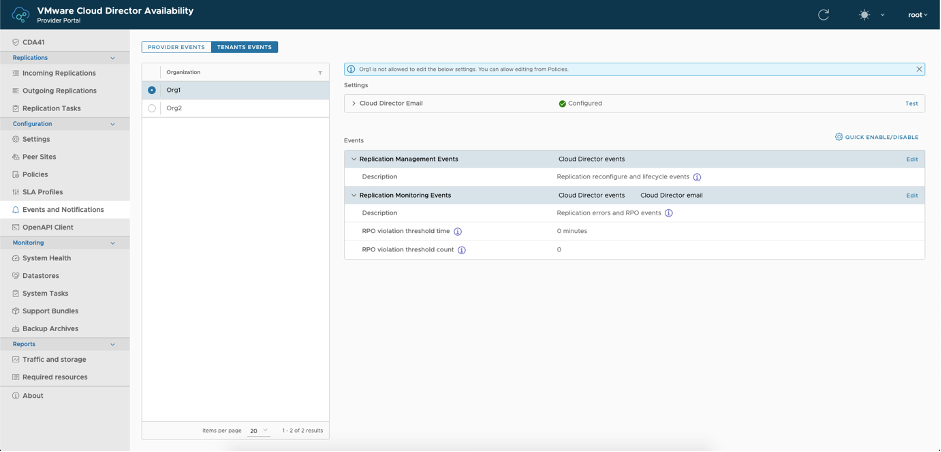Click the refresh icon in the header
Image resolution: width=941 pixels, height=452 pixels.
pyautogui.click(x=823, y=15)
